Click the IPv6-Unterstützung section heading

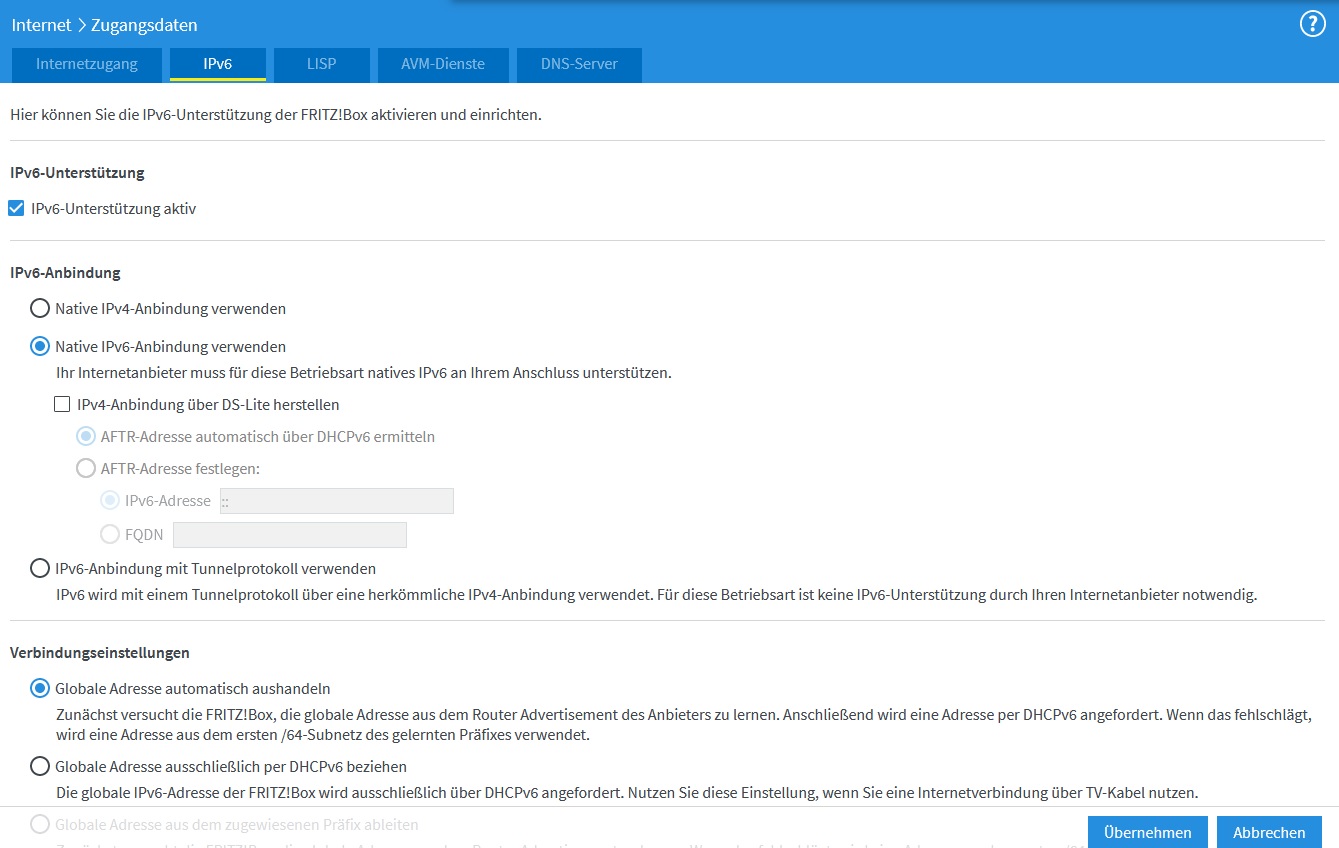[x=77, y=173]
